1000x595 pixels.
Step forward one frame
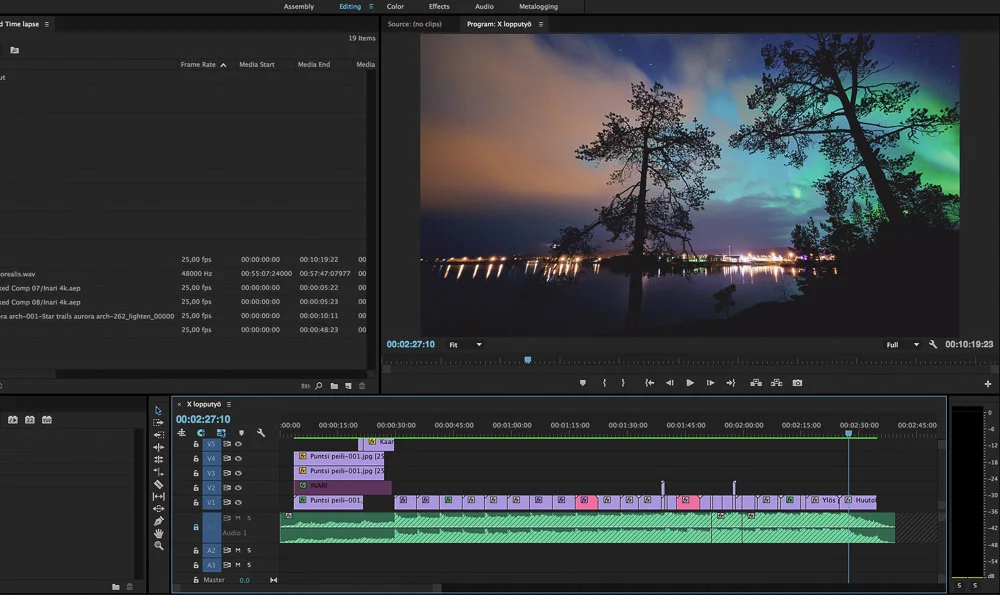[710, 383]
